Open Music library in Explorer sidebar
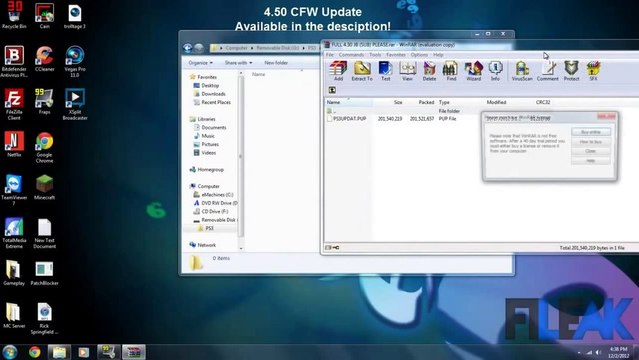This screenshot has width=639, height=360. [x=204, y=136]
